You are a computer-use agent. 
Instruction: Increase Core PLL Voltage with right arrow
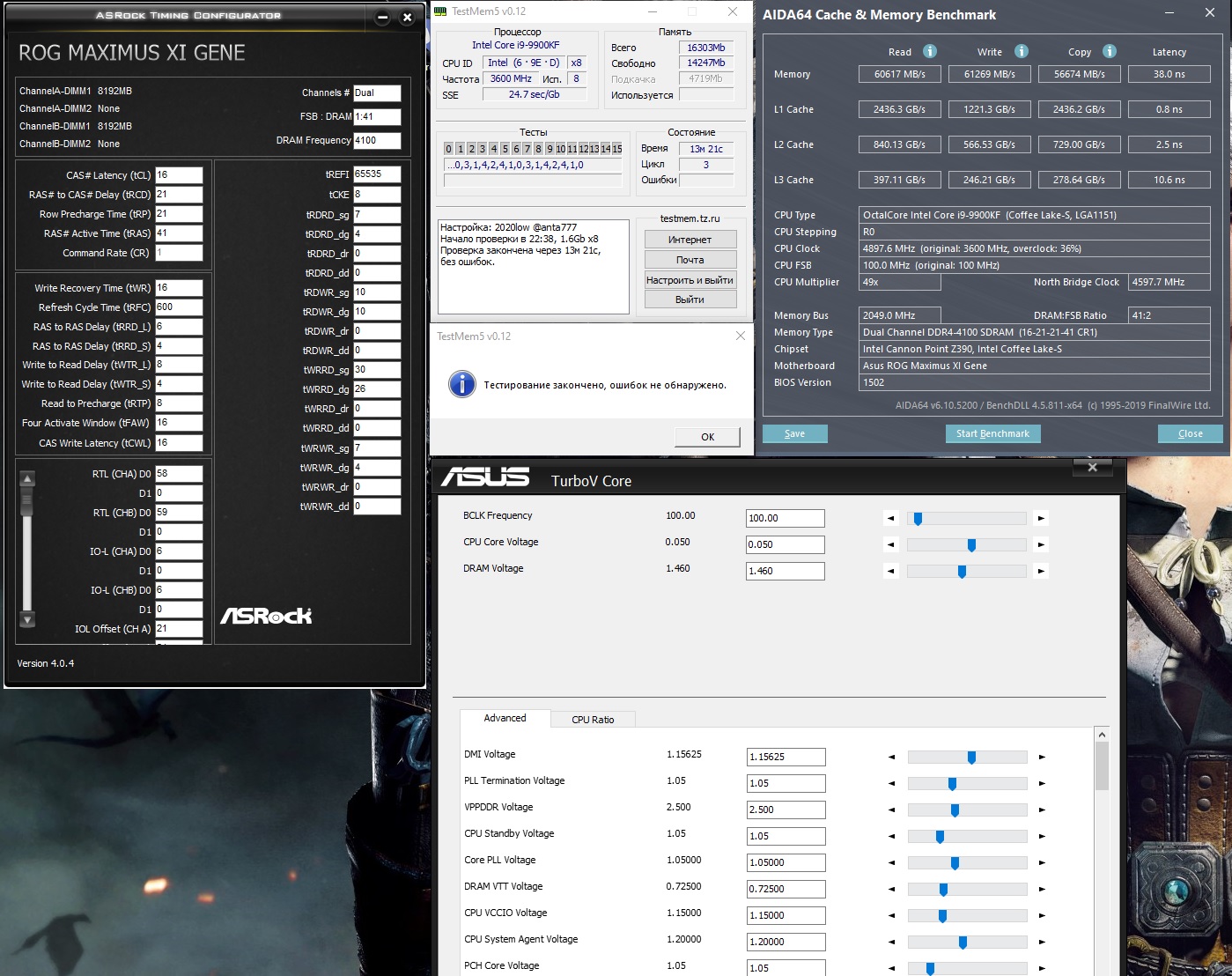click(1042, 863)
